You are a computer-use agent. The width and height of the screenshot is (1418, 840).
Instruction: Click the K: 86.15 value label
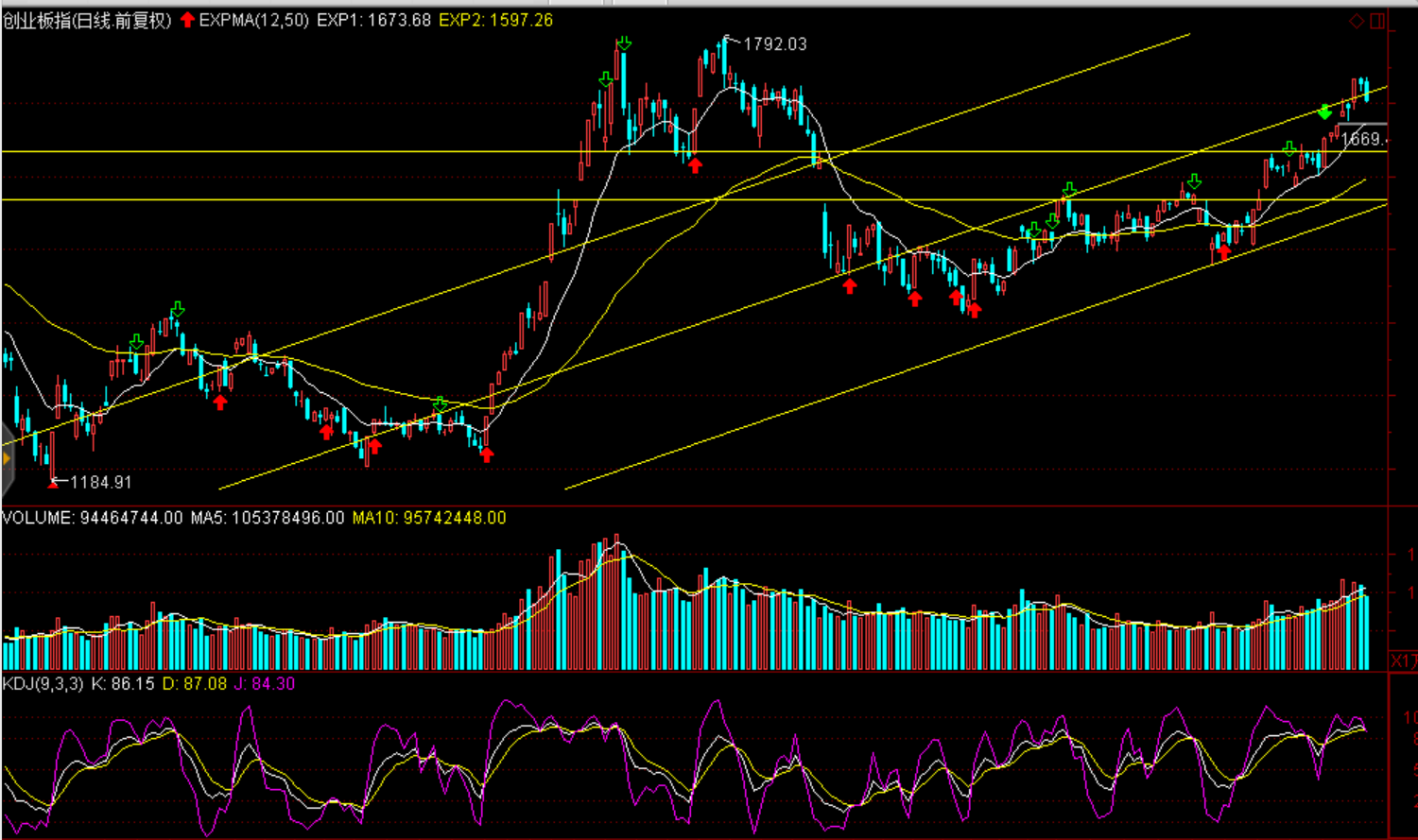click(x=123, y=683)
